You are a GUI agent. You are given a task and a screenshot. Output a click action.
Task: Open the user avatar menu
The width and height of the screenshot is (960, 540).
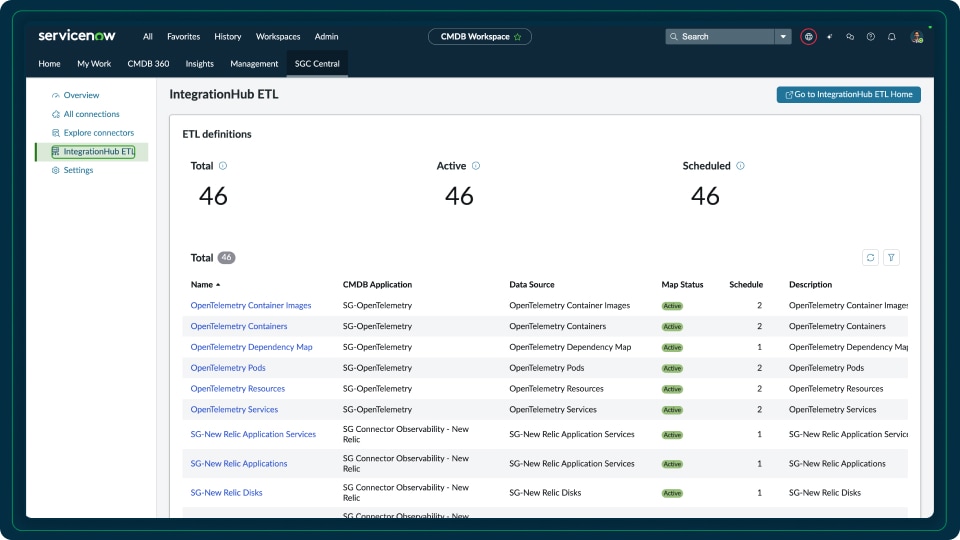click(x=917, y=37)
